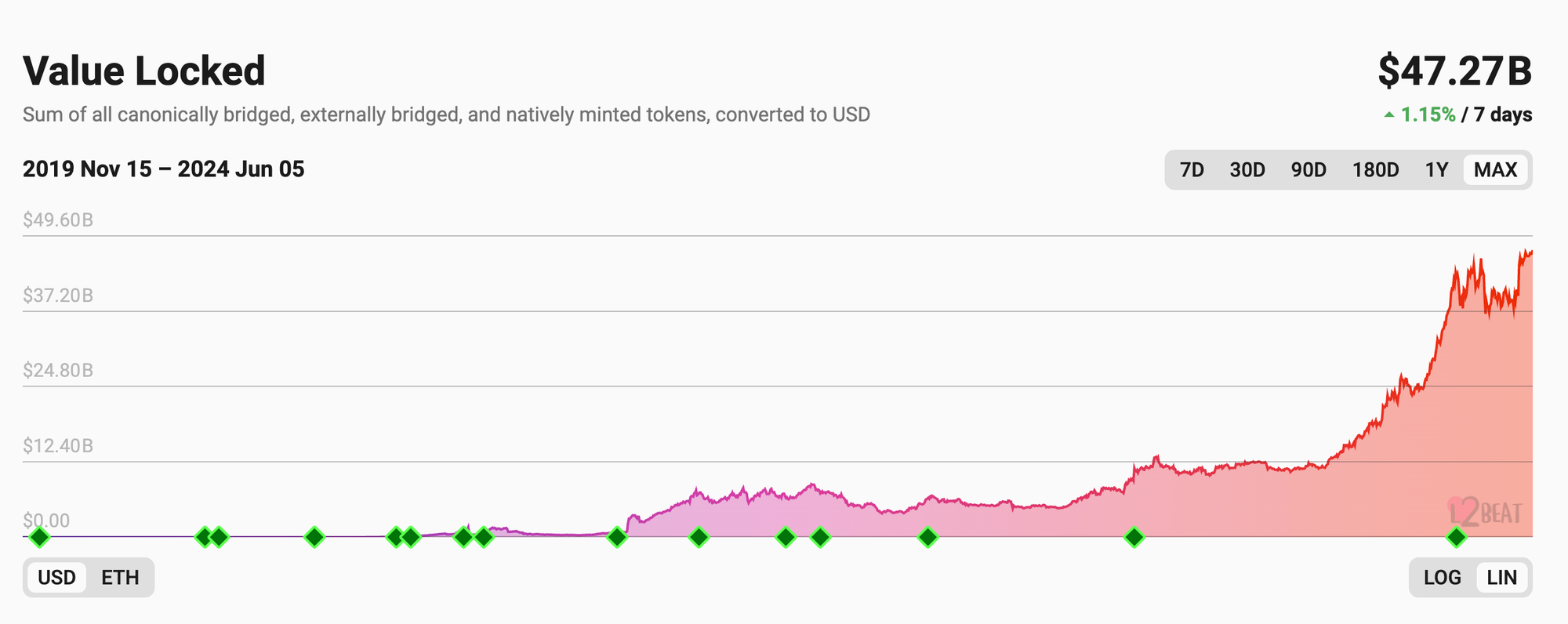Select the 30D time range
Viewport: 1568px width, 624px height.
1247,169
